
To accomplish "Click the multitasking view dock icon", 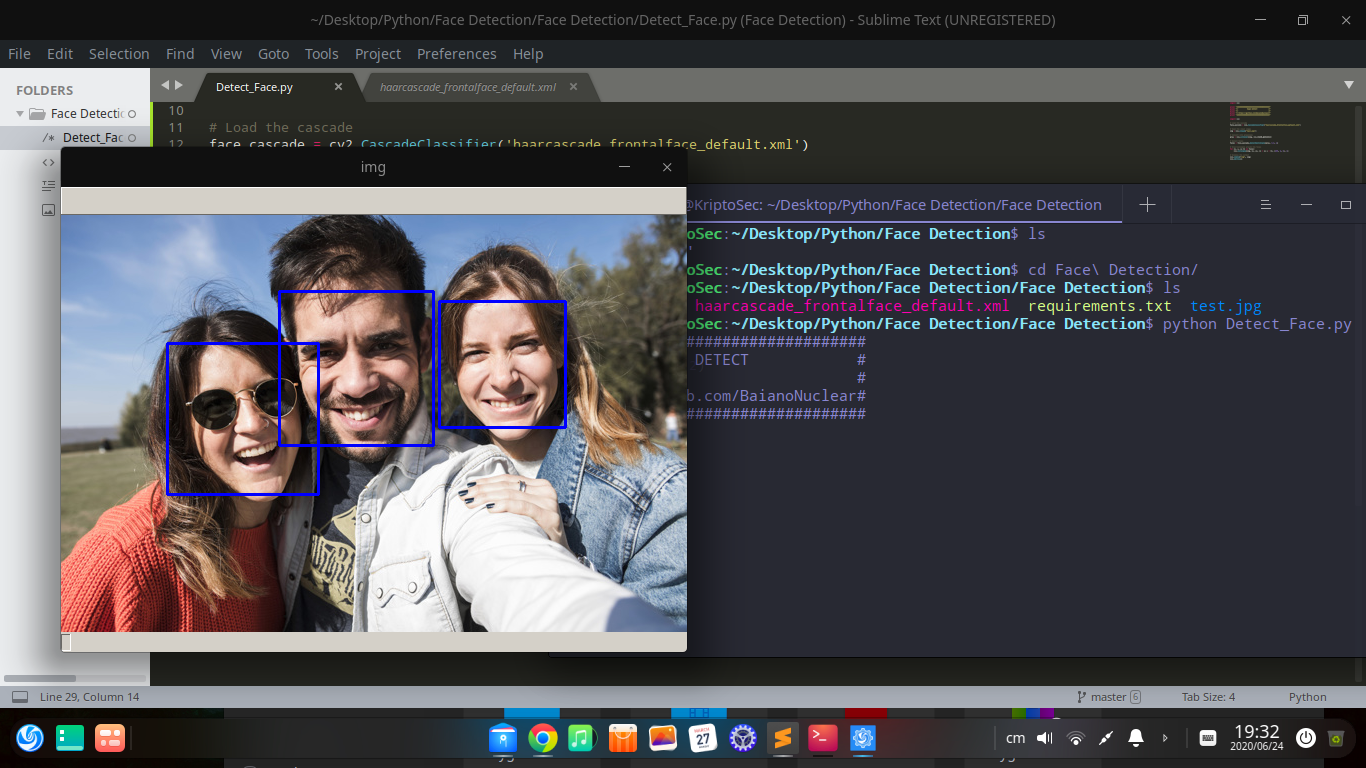I will coord(70,738).
